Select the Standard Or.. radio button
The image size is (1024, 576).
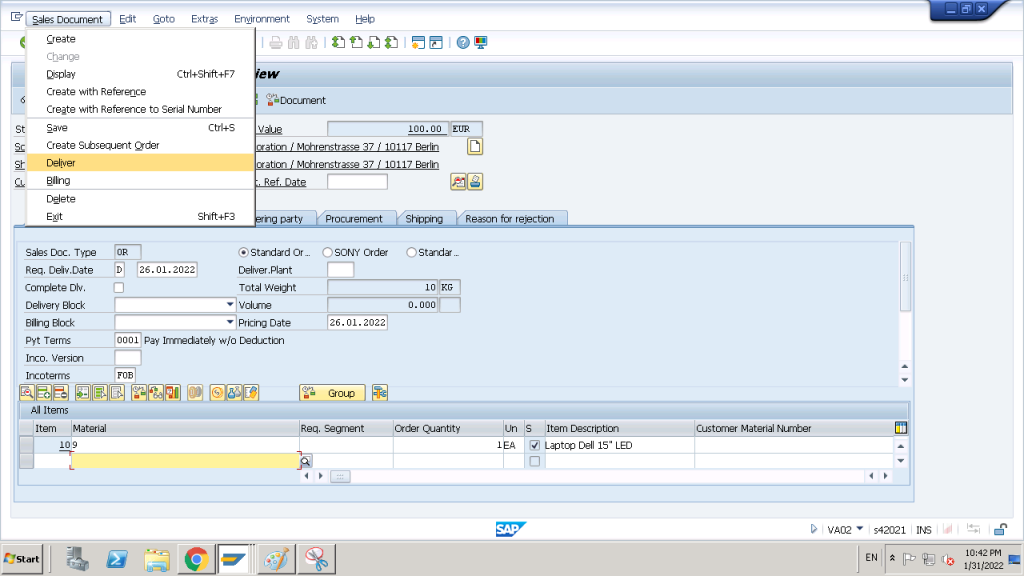click(244, 252)
